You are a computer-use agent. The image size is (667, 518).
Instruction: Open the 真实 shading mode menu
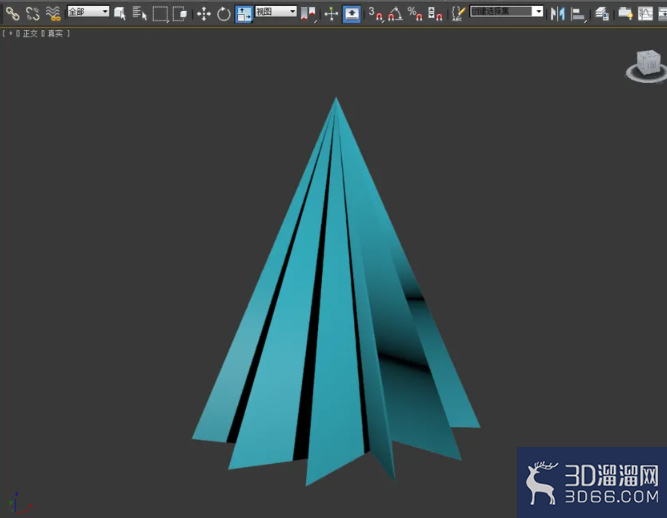click(x=55, y=33)
